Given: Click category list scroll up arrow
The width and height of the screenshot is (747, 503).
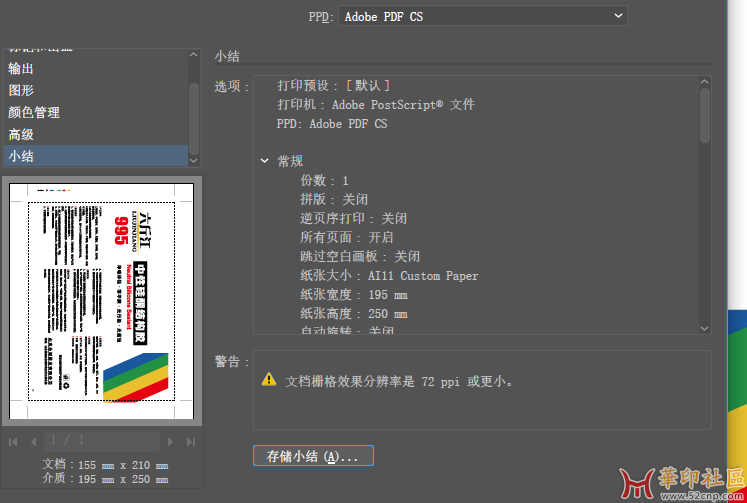Looking at the screenshot, I should [x=193, y=55].
